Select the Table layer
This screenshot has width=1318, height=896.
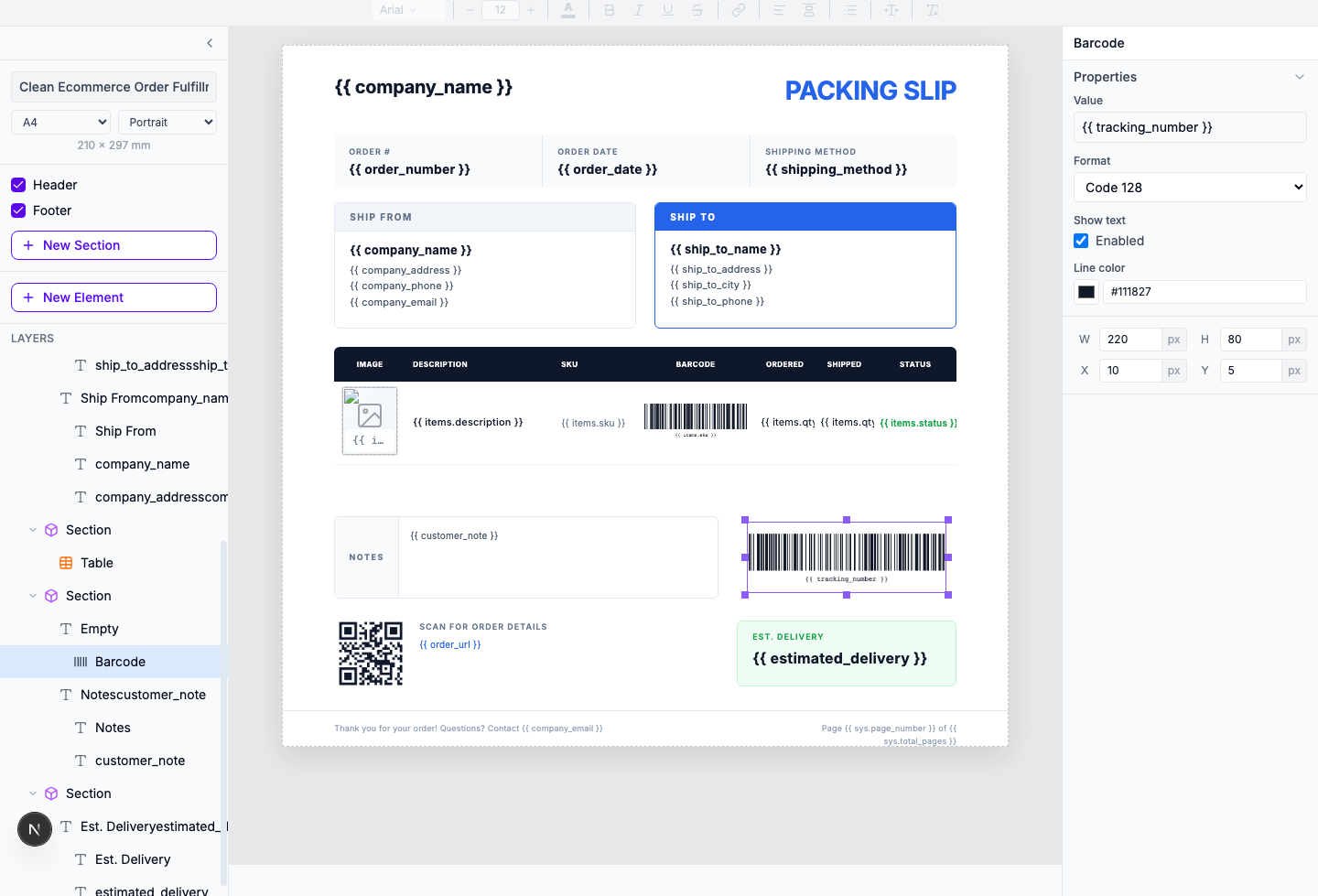pyautogui.click(x=97, y=563)
